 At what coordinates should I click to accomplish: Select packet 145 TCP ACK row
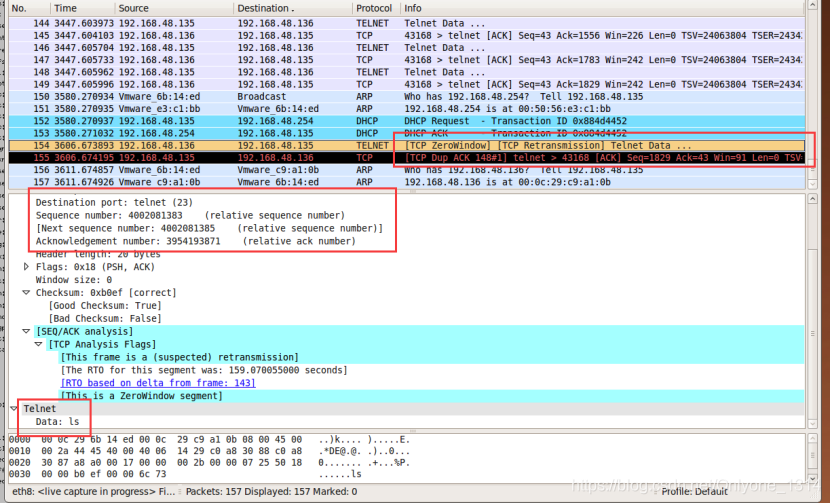406,36
